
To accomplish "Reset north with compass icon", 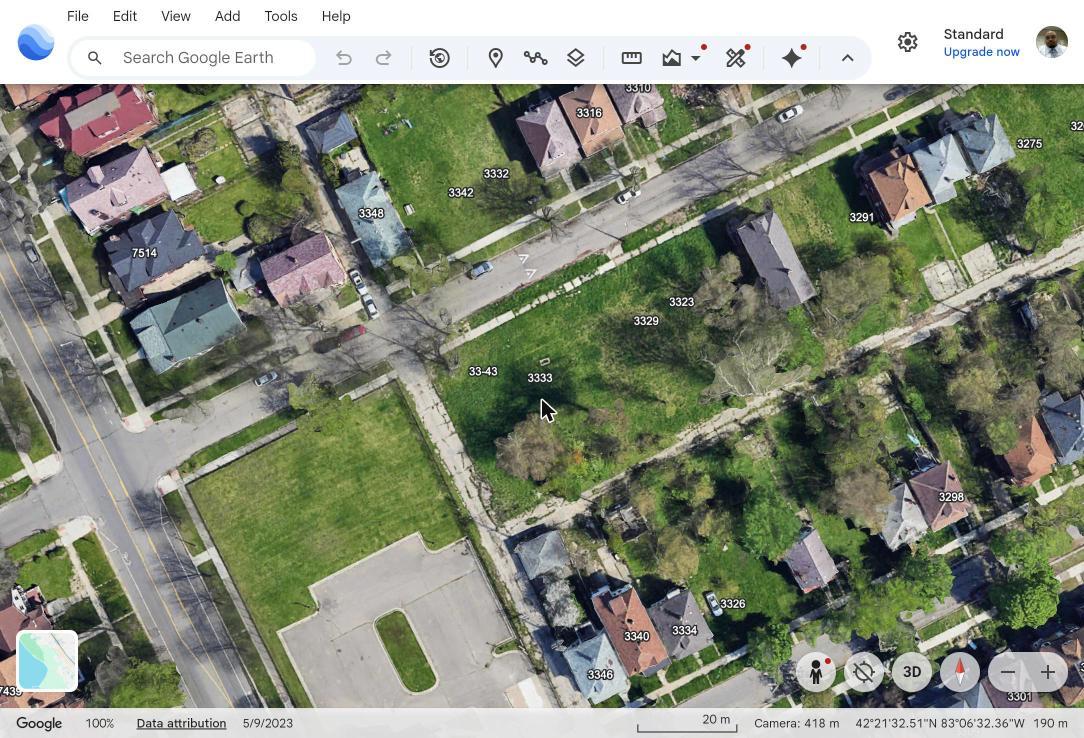I will [x=960, y=672].
